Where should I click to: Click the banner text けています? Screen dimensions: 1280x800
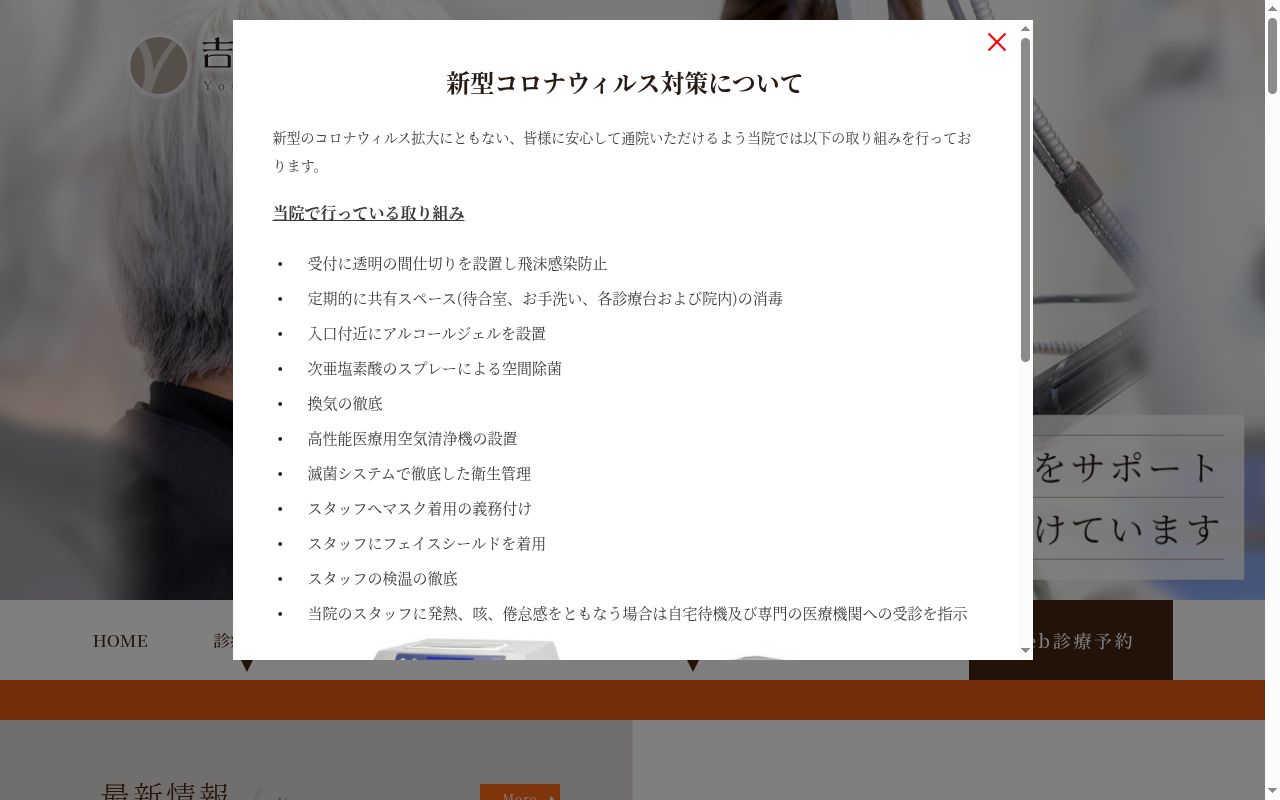pyautogui.click(x=1129, y=528)
